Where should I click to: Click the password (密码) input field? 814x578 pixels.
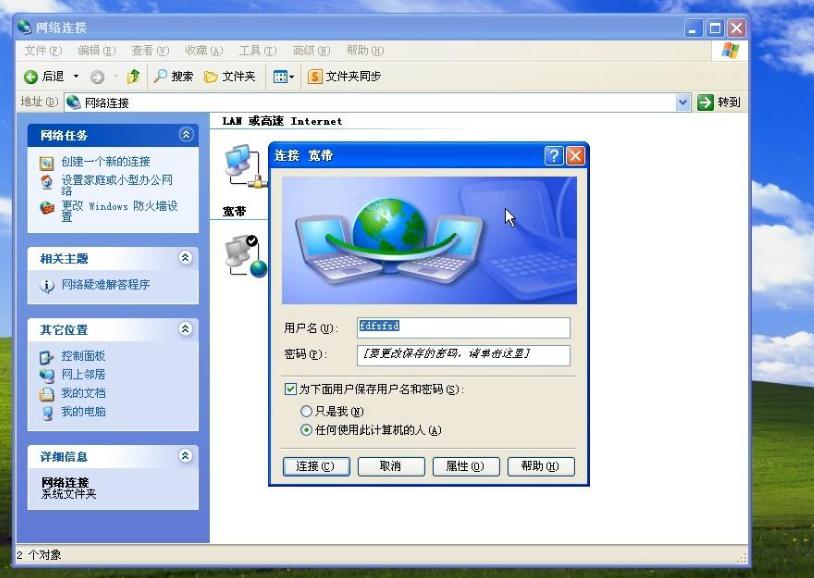[464, 355]
